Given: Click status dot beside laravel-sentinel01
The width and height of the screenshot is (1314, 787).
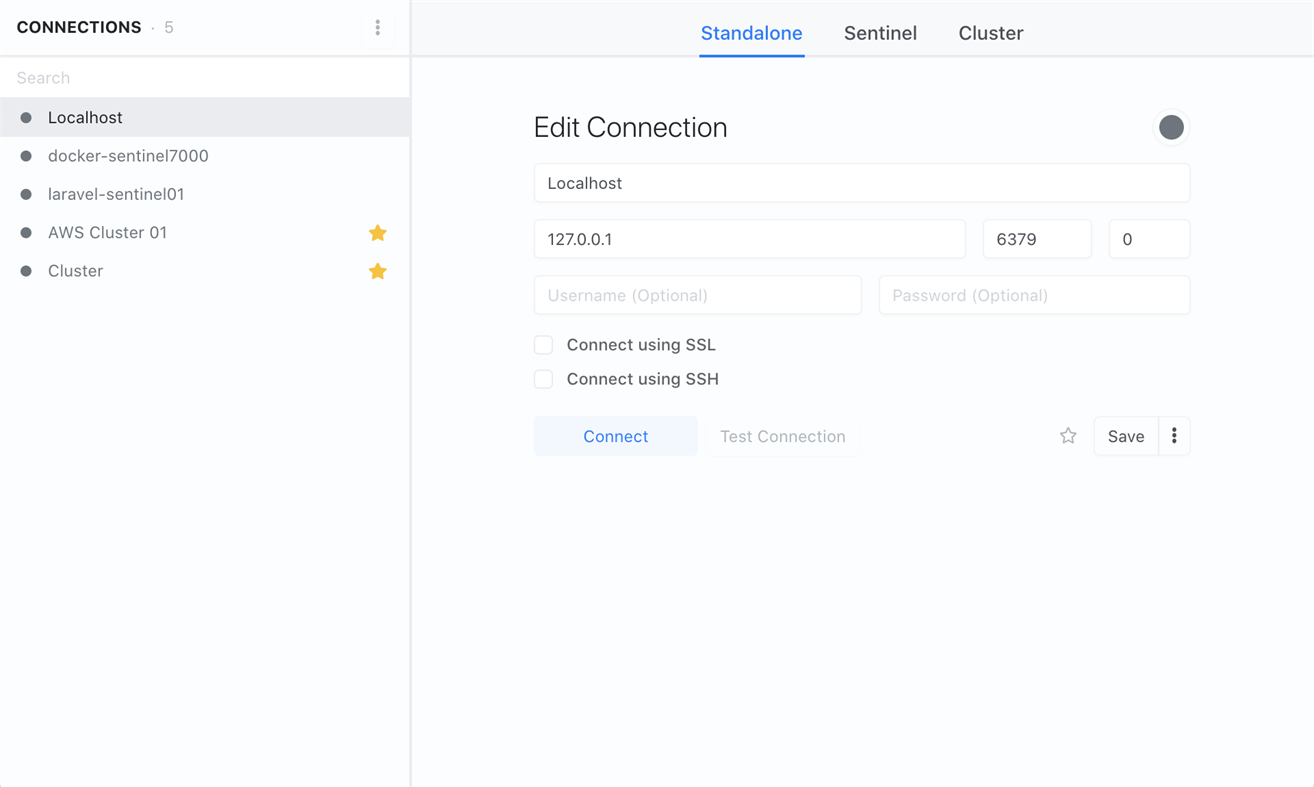Looking at the screenshot, I should pos(26,194).
